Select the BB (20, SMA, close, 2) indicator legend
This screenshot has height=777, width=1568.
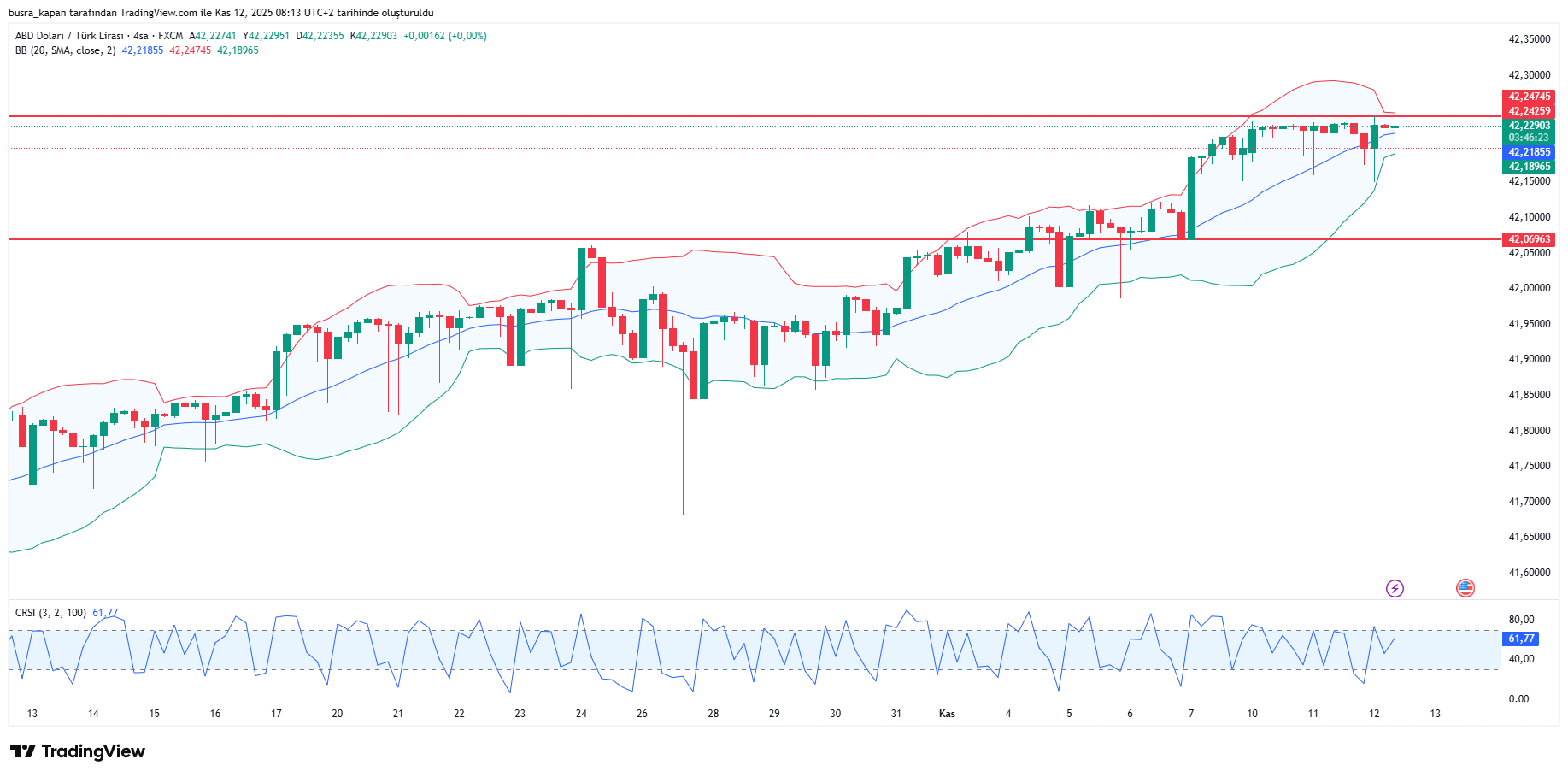(x=65, y=50)
